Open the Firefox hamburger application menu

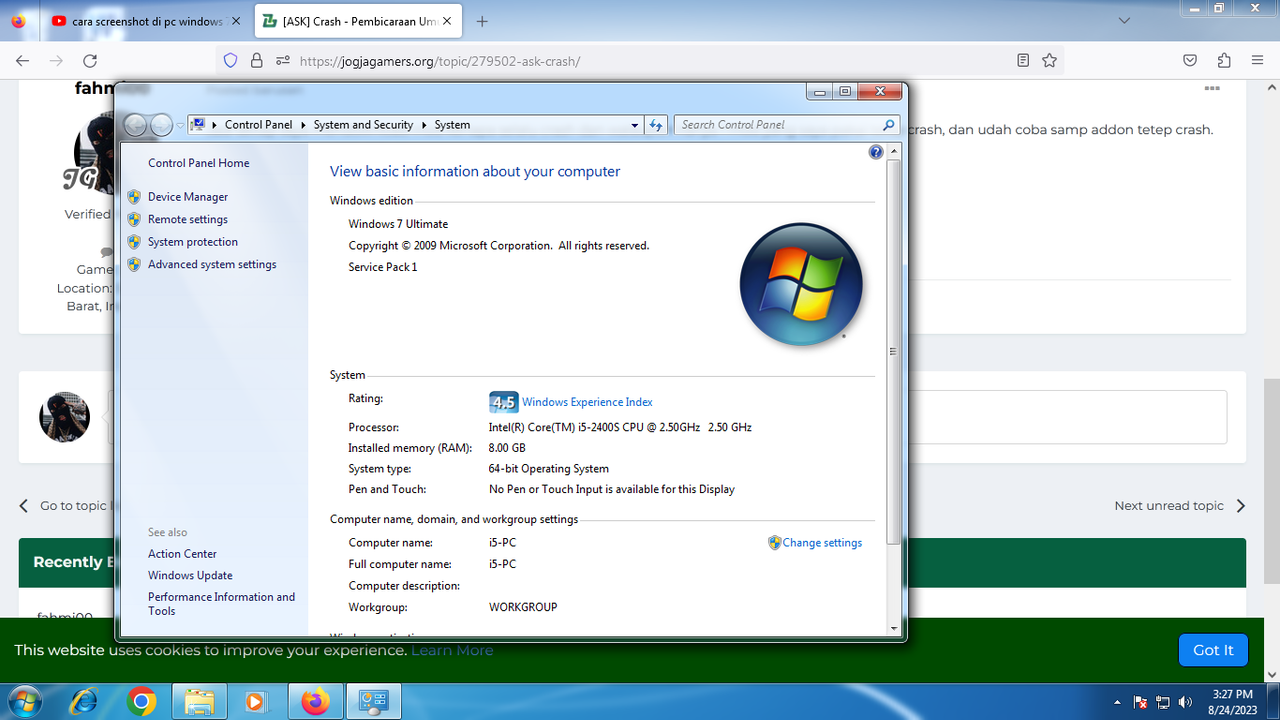[x=1257, y=61]
